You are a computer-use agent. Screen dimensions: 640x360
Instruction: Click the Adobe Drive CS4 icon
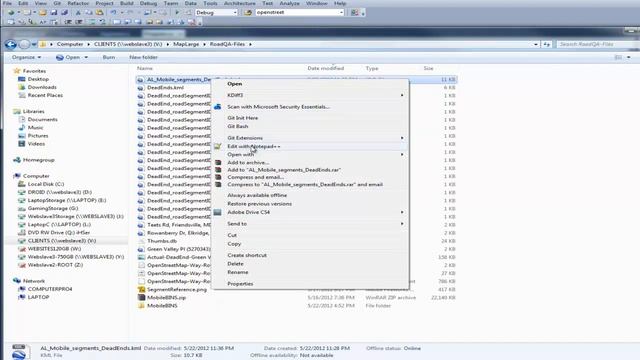click(218, 212)
